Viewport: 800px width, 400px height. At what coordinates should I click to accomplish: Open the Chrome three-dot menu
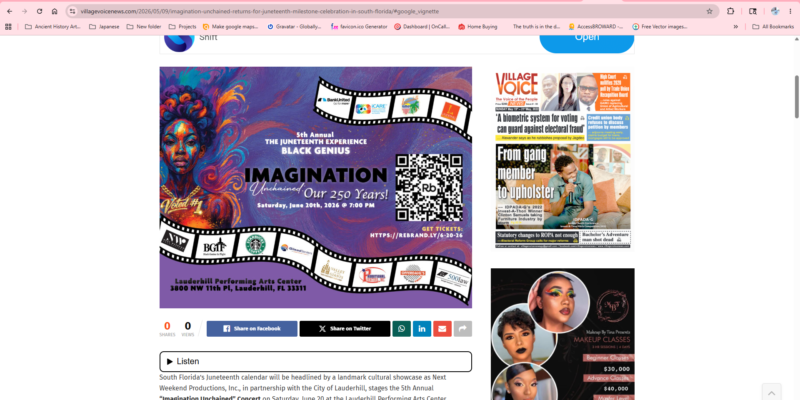click(790, 11)
